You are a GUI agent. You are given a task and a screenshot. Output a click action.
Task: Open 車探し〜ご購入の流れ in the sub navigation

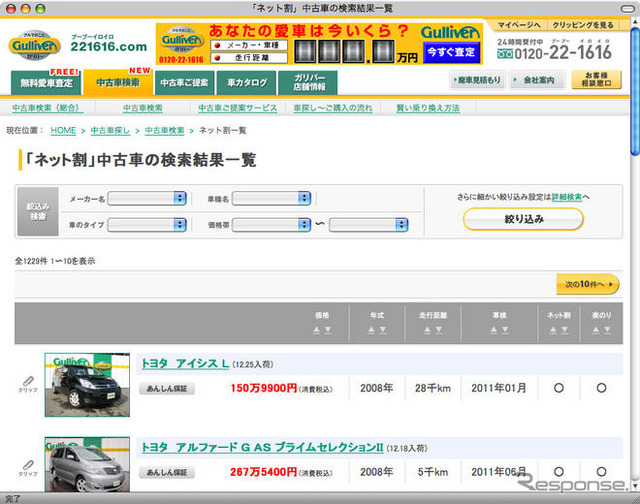pos(333,108)
